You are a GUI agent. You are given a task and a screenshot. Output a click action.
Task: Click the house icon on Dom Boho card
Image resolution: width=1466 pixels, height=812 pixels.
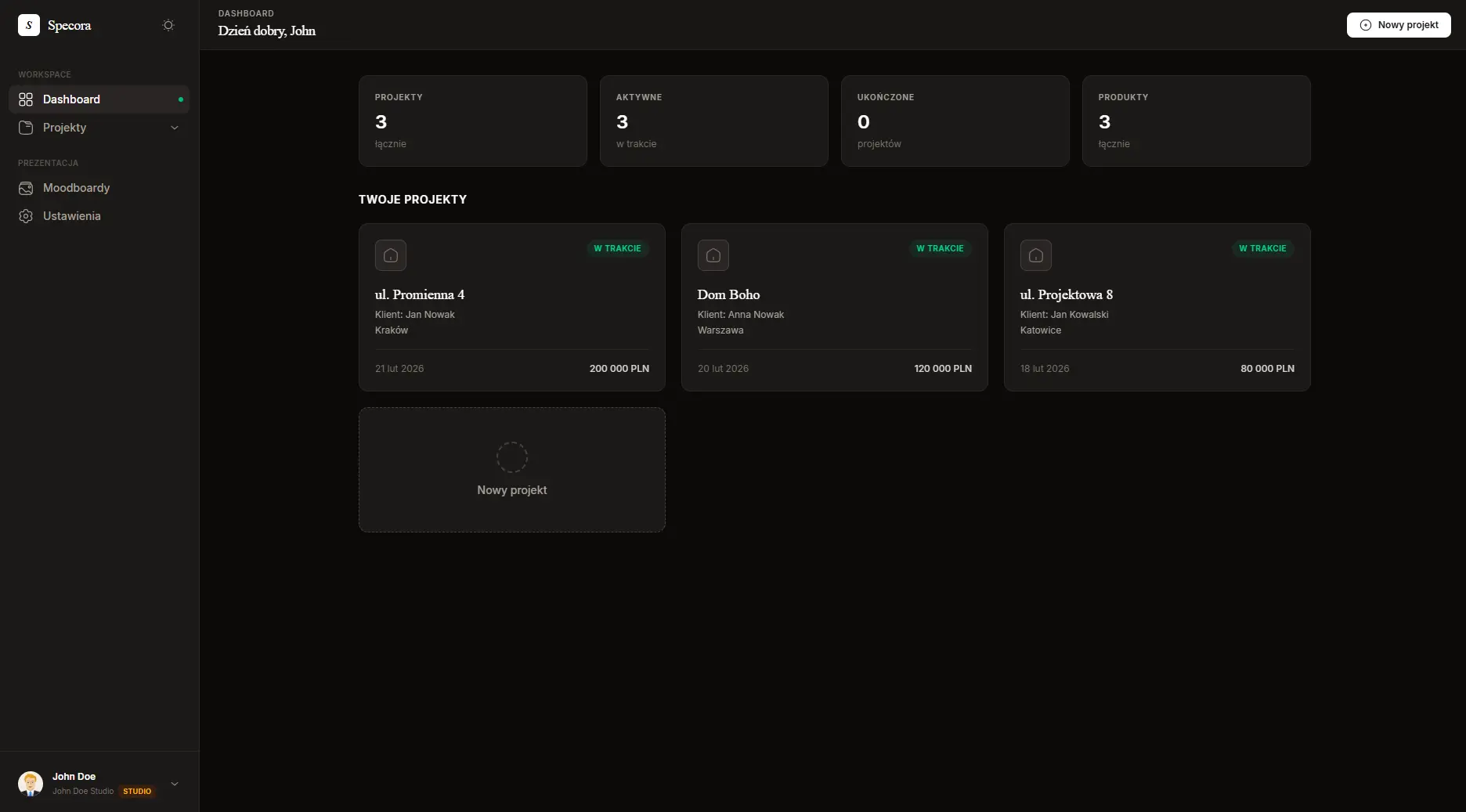[713, 255]
